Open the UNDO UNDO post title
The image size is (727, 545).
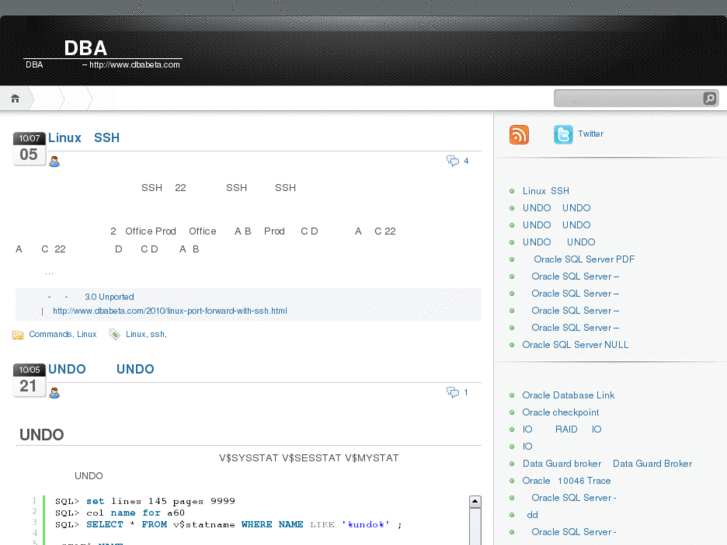click(101, 369)
